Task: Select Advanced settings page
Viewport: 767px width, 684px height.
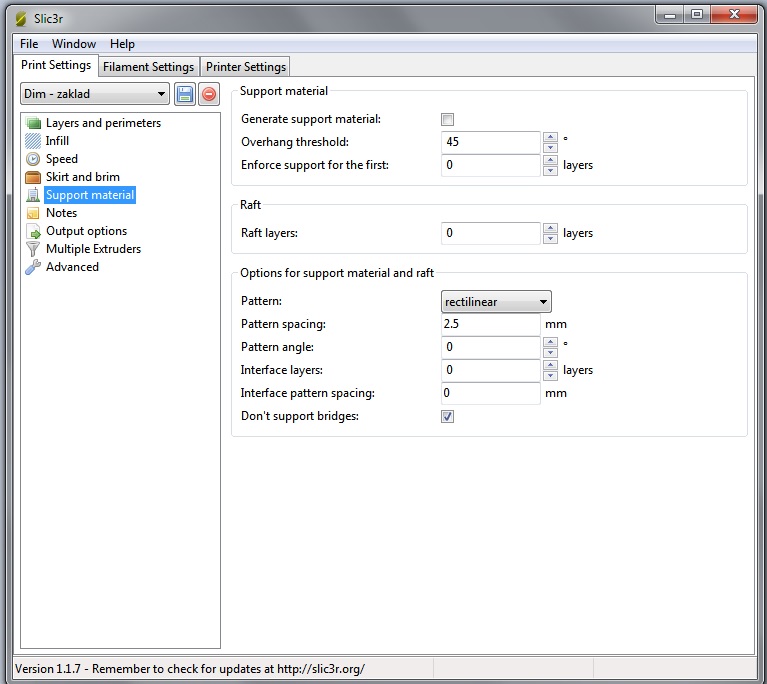Action: click(x=72, y=267)
